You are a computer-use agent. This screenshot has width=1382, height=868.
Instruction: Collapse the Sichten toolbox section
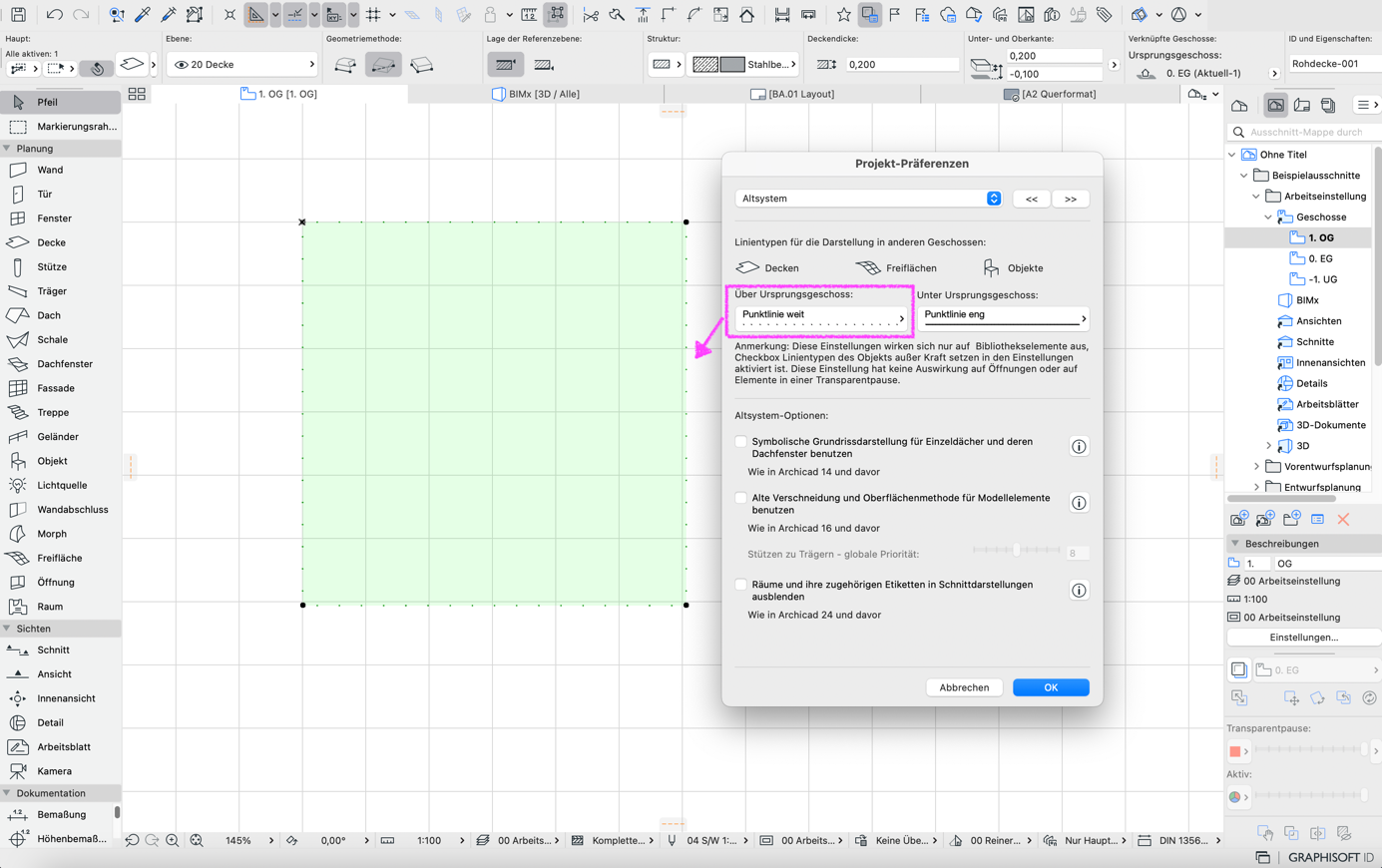(x=7, y=629)
